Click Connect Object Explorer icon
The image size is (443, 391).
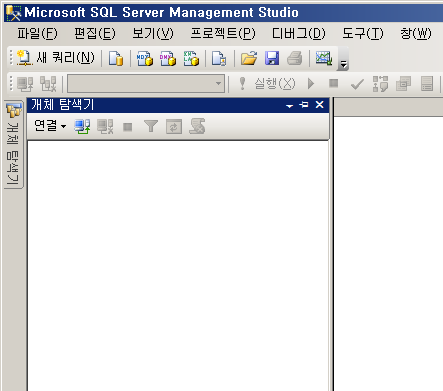(x=82, y=127)
